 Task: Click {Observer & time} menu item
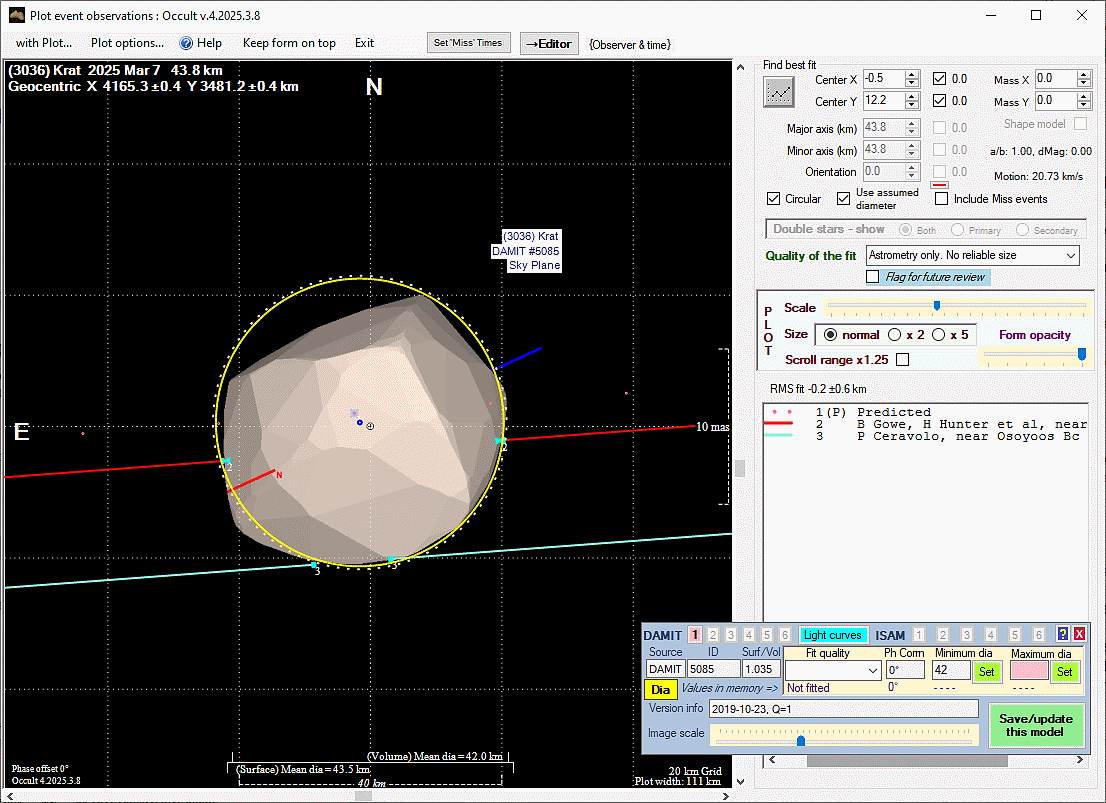[630, 44]
